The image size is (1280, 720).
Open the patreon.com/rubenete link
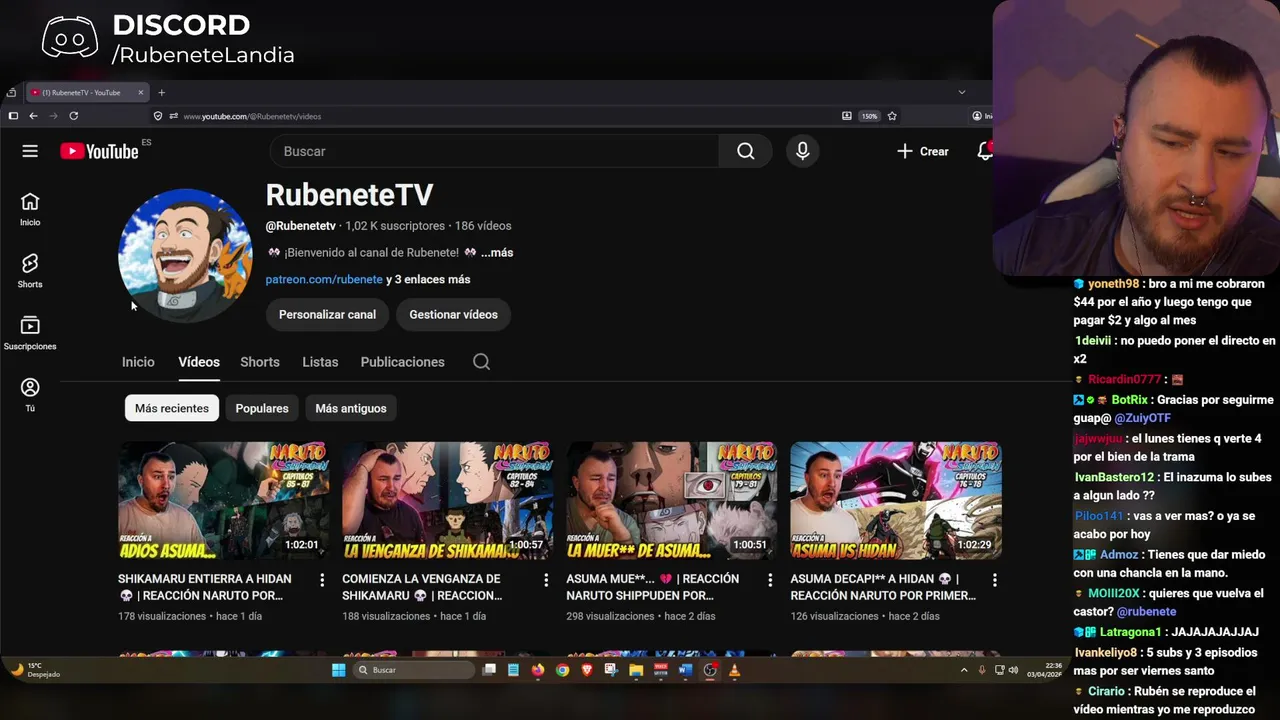324,280
